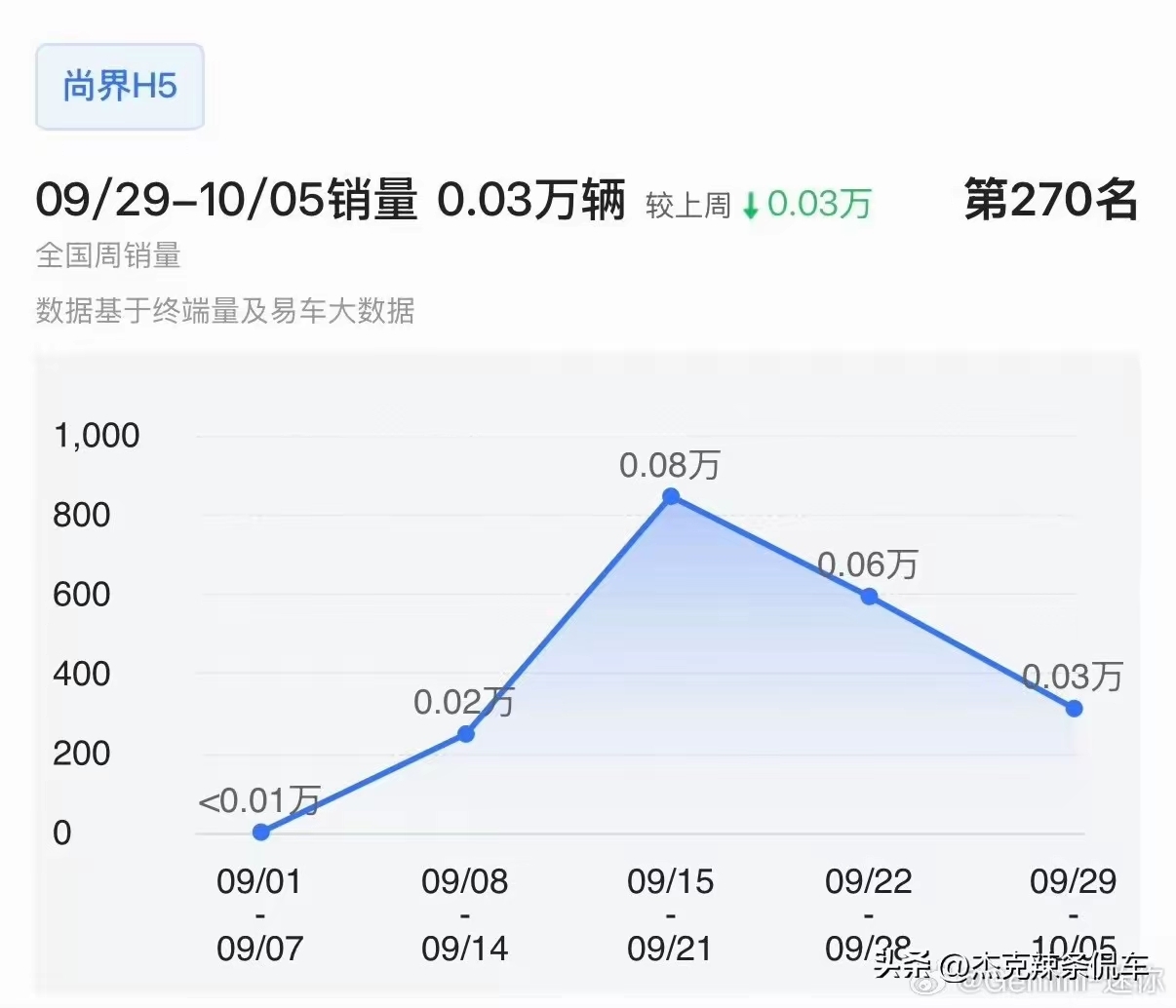Select the 尚界H5 model tab
The width and height of the screenshot is (1176, 1008).
[x=120, y=87]
